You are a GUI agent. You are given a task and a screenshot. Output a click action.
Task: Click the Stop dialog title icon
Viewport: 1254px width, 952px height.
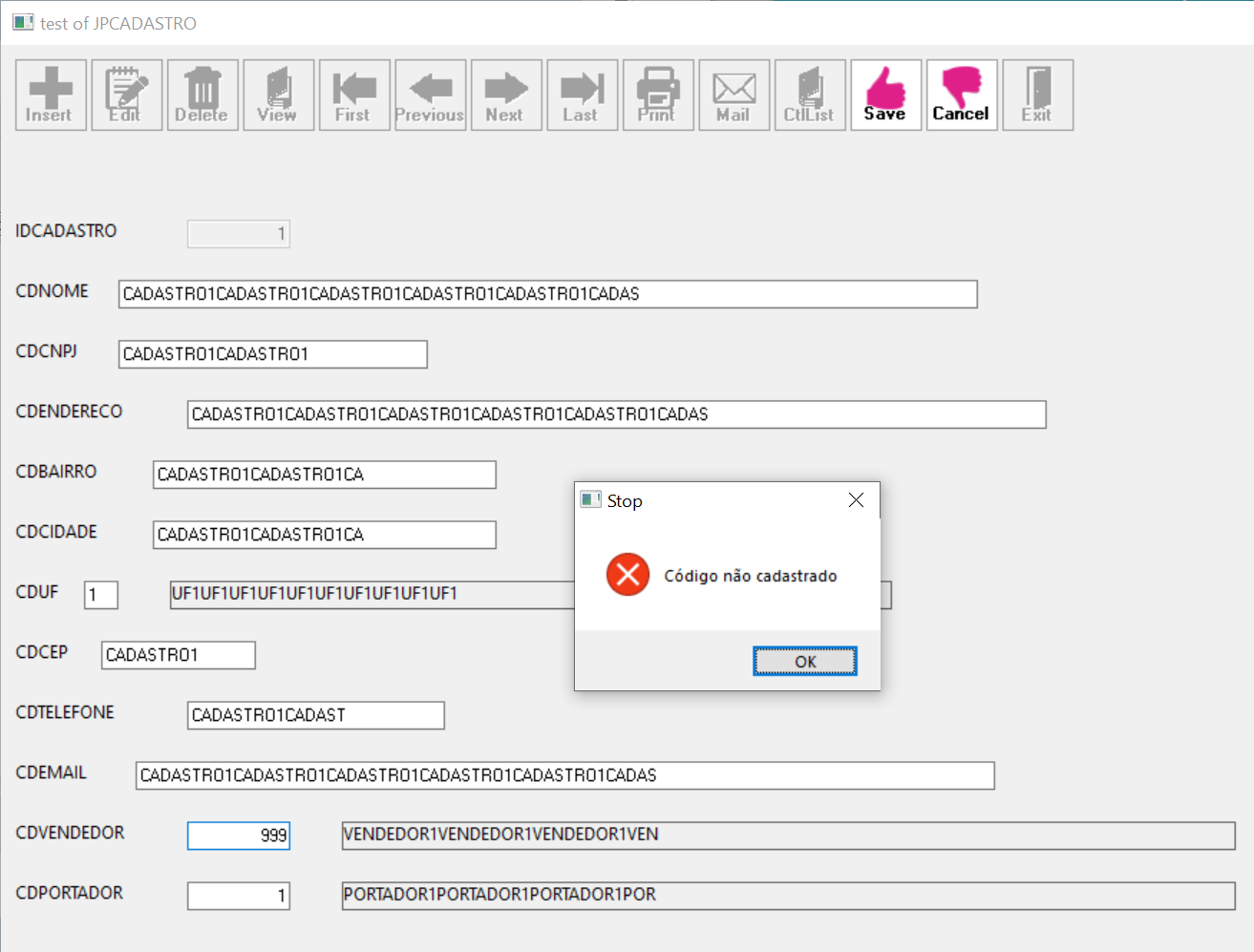[x=591, y=499]
